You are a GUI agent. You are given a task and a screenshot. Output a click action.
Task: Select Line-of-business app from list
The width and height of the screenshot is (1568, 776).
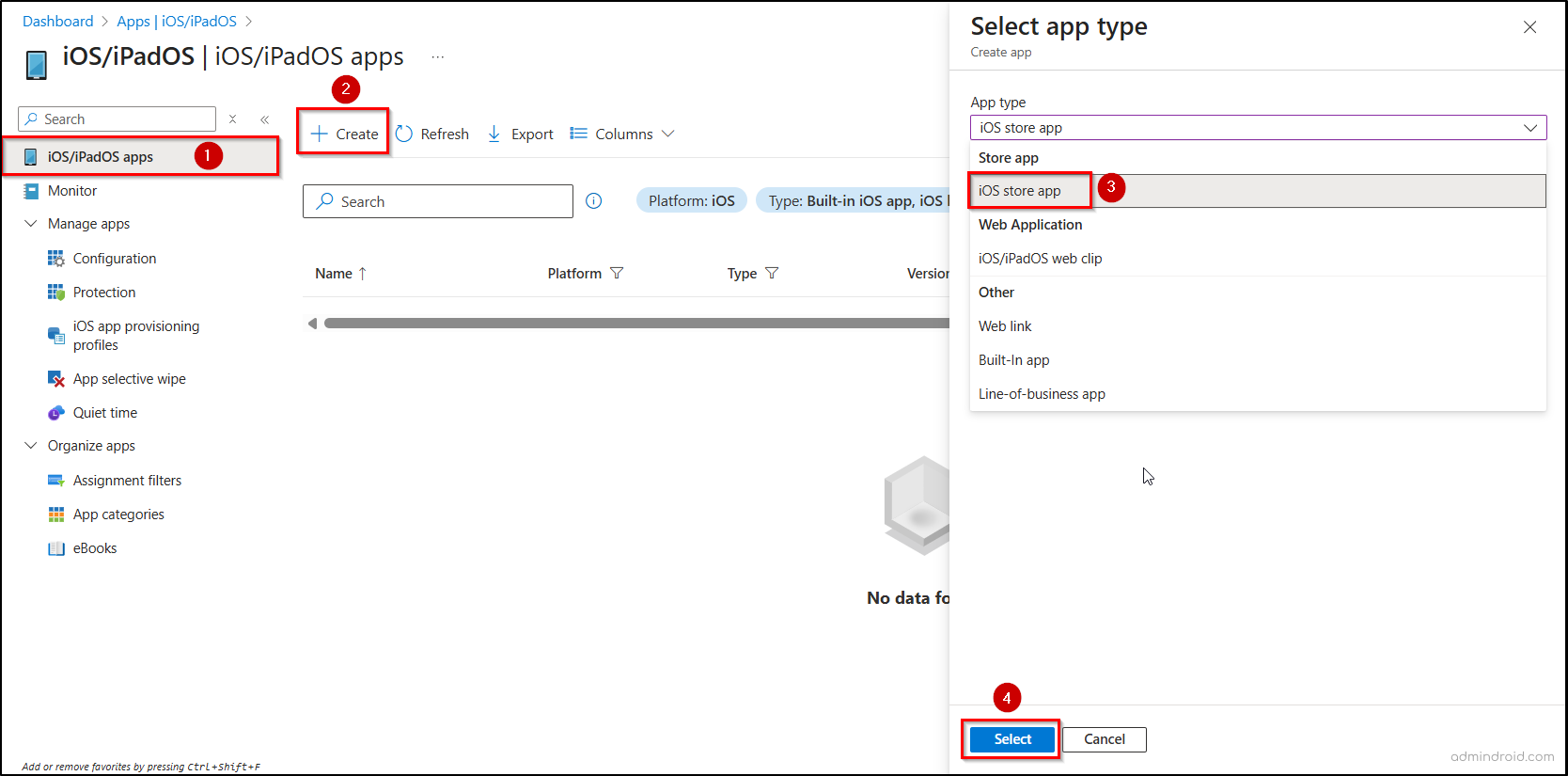tap(1042, 394)
